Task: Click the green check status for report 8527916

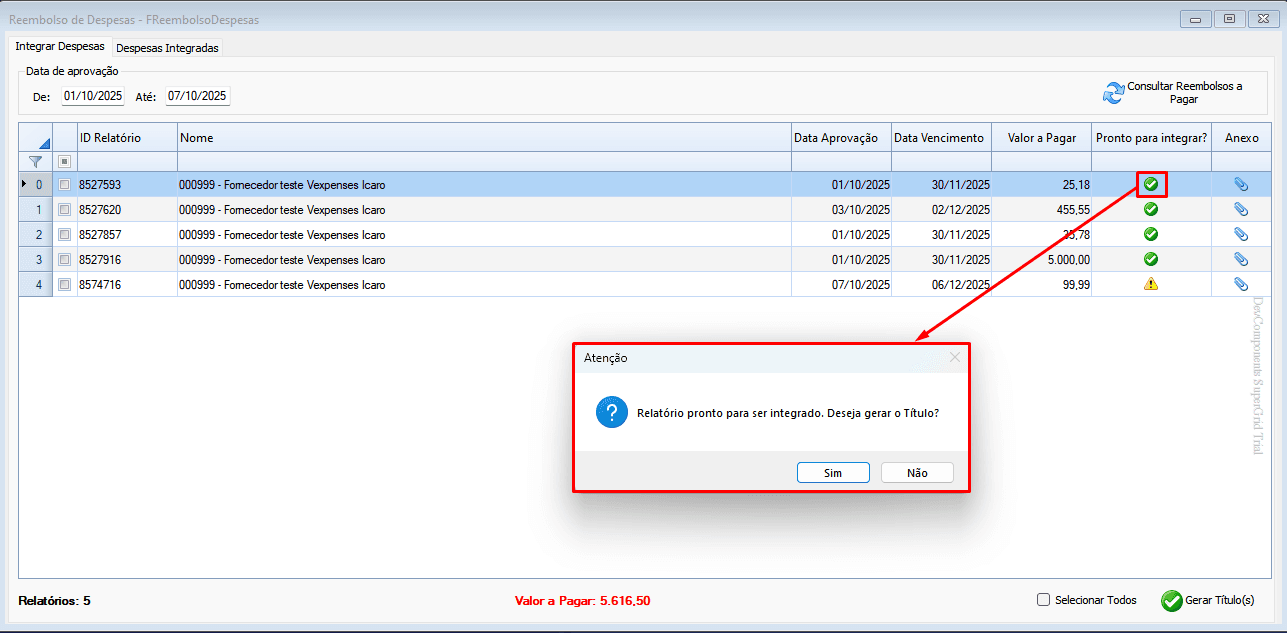Action: [x=1151, y=259]
